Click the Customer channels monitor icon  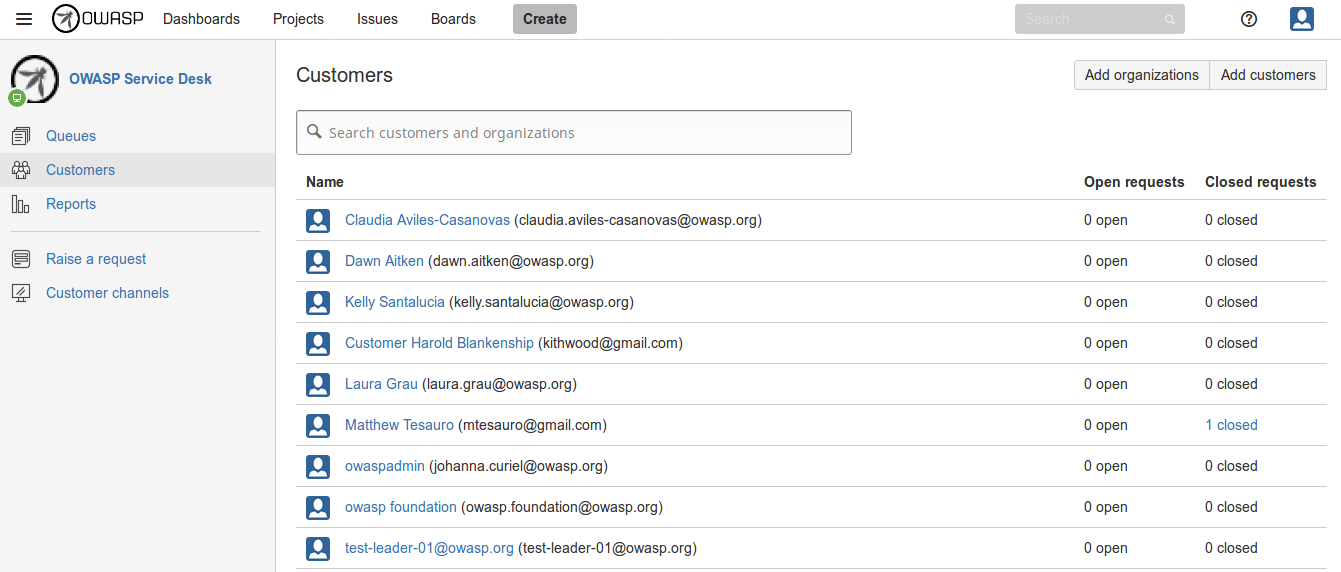pyautogui.click(x=21, y=293)
